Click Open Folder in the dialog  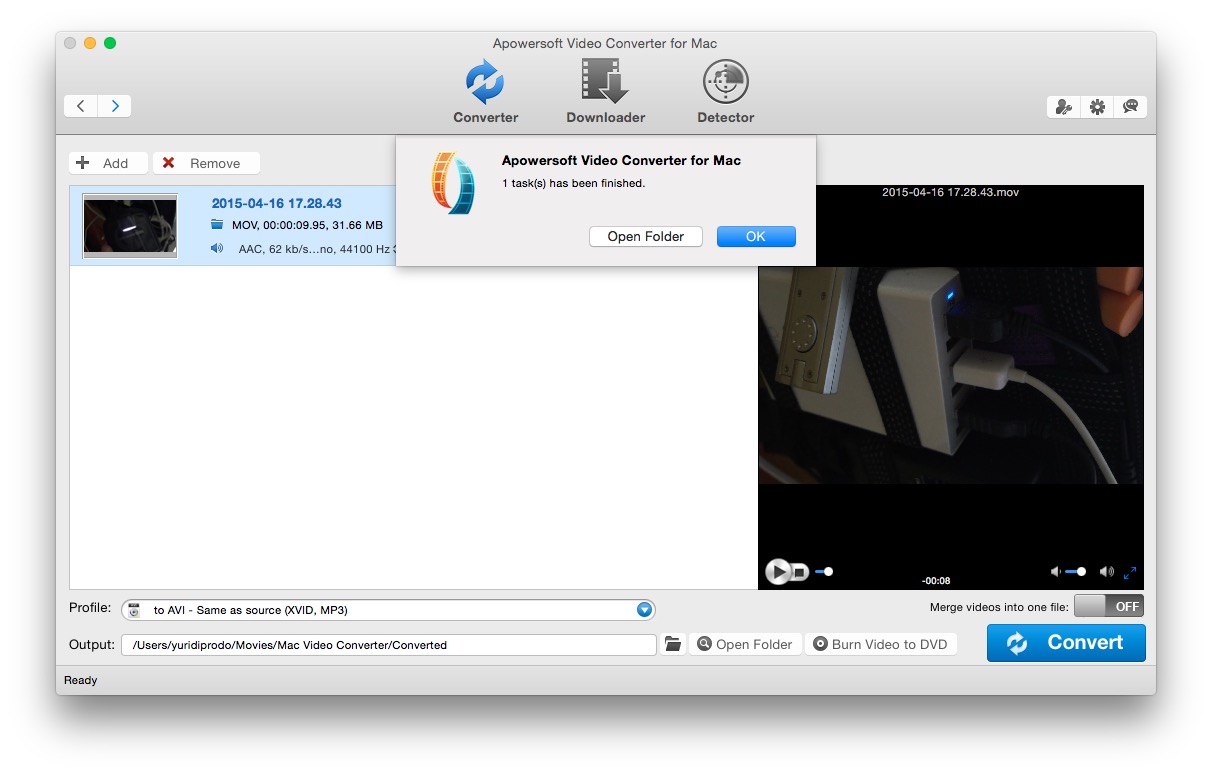646,237
